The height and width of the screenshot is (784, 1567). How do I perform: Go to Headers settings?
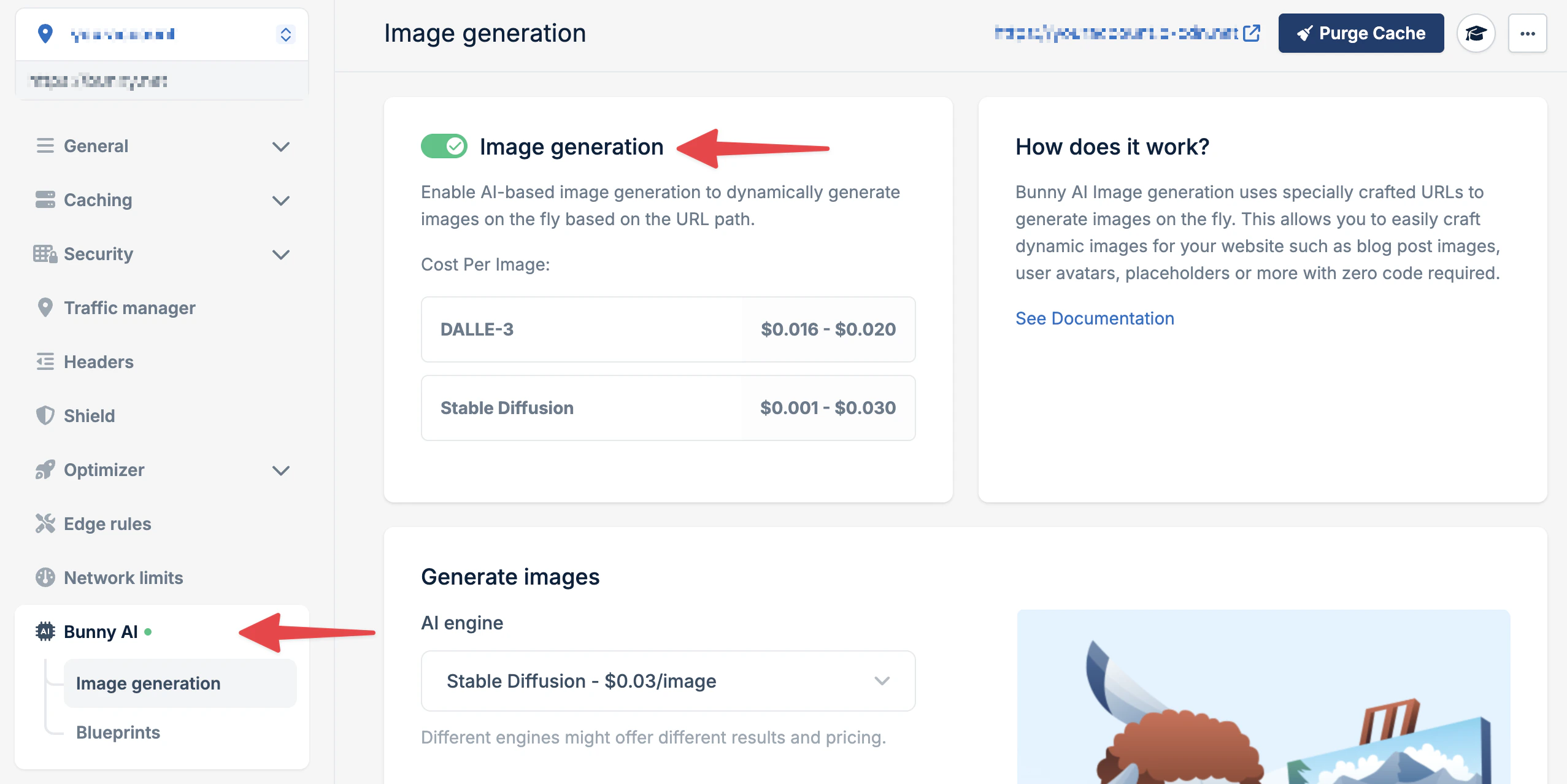(x=162, y=362)
